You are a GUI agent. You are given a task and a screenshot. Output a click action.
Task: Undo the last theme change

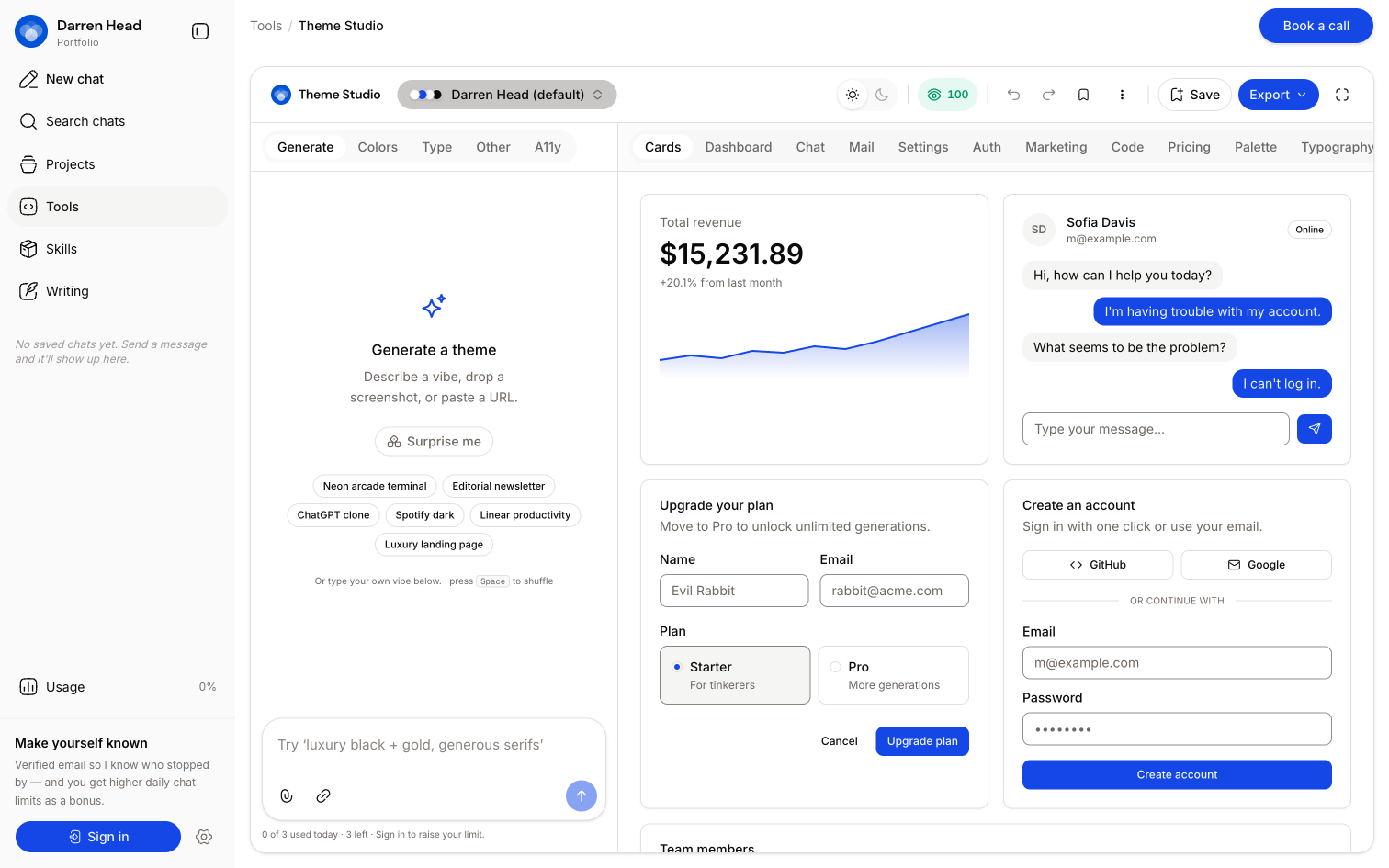1013,95
